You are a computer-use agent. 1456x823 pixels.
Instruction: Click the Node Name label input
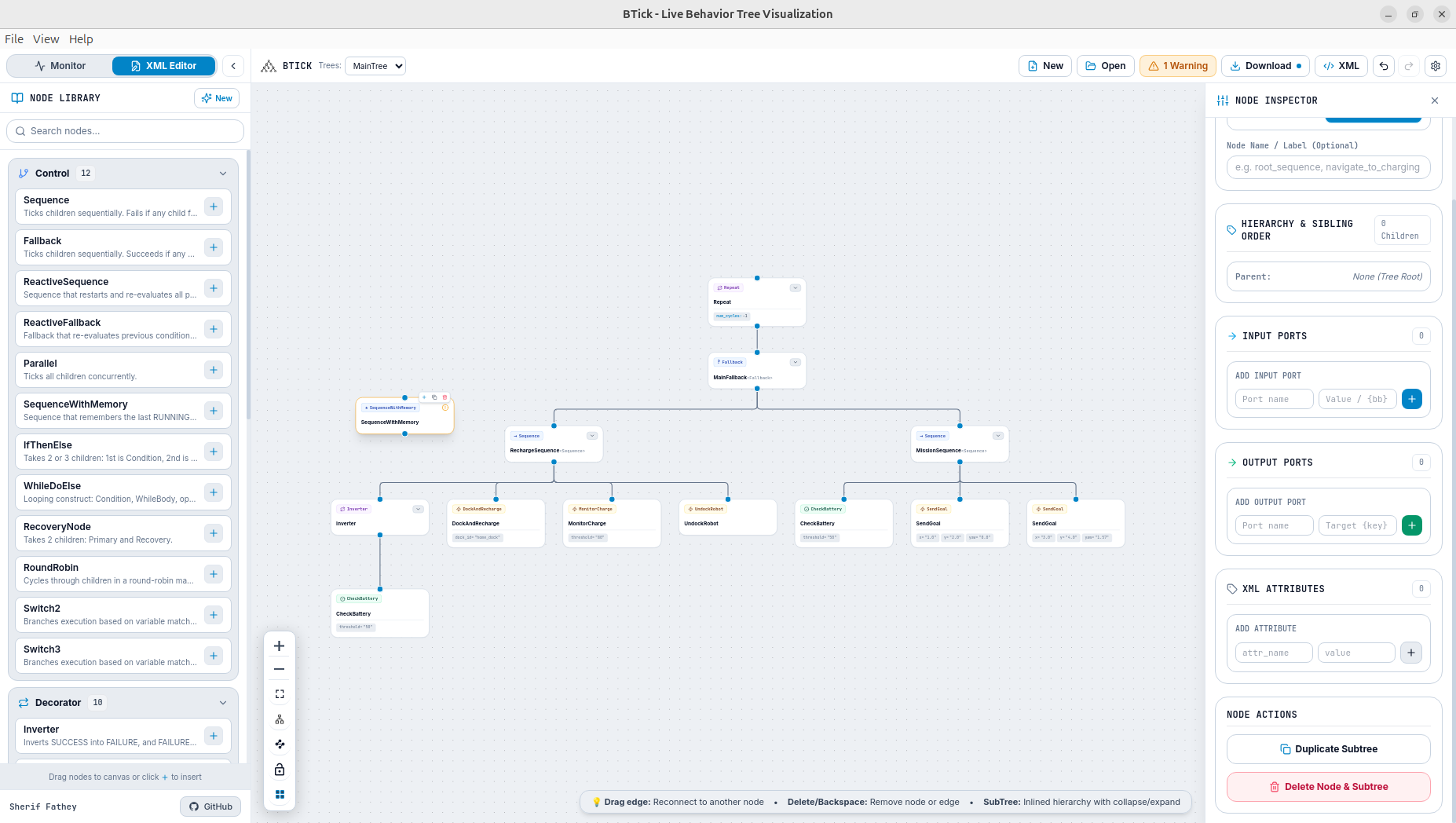click(1328, 167)
